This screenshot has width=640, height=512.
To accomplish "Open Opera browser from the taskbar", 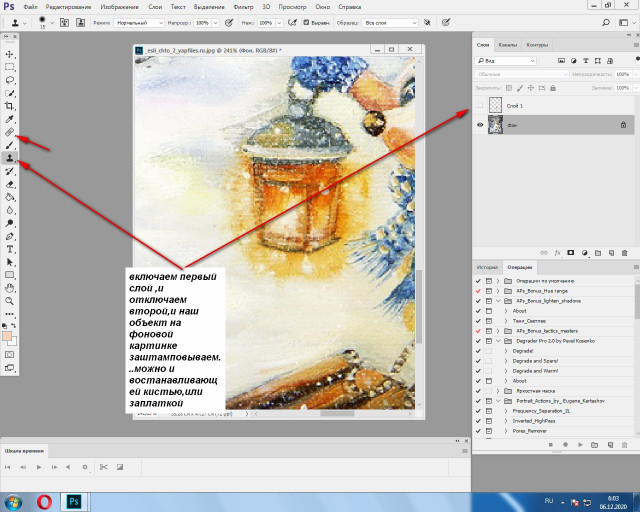I will point(43,500).
